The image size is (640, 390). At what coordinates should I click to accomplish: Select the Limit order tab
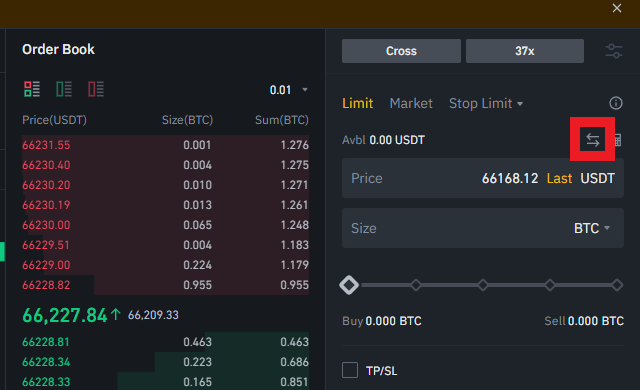[358, 103]
